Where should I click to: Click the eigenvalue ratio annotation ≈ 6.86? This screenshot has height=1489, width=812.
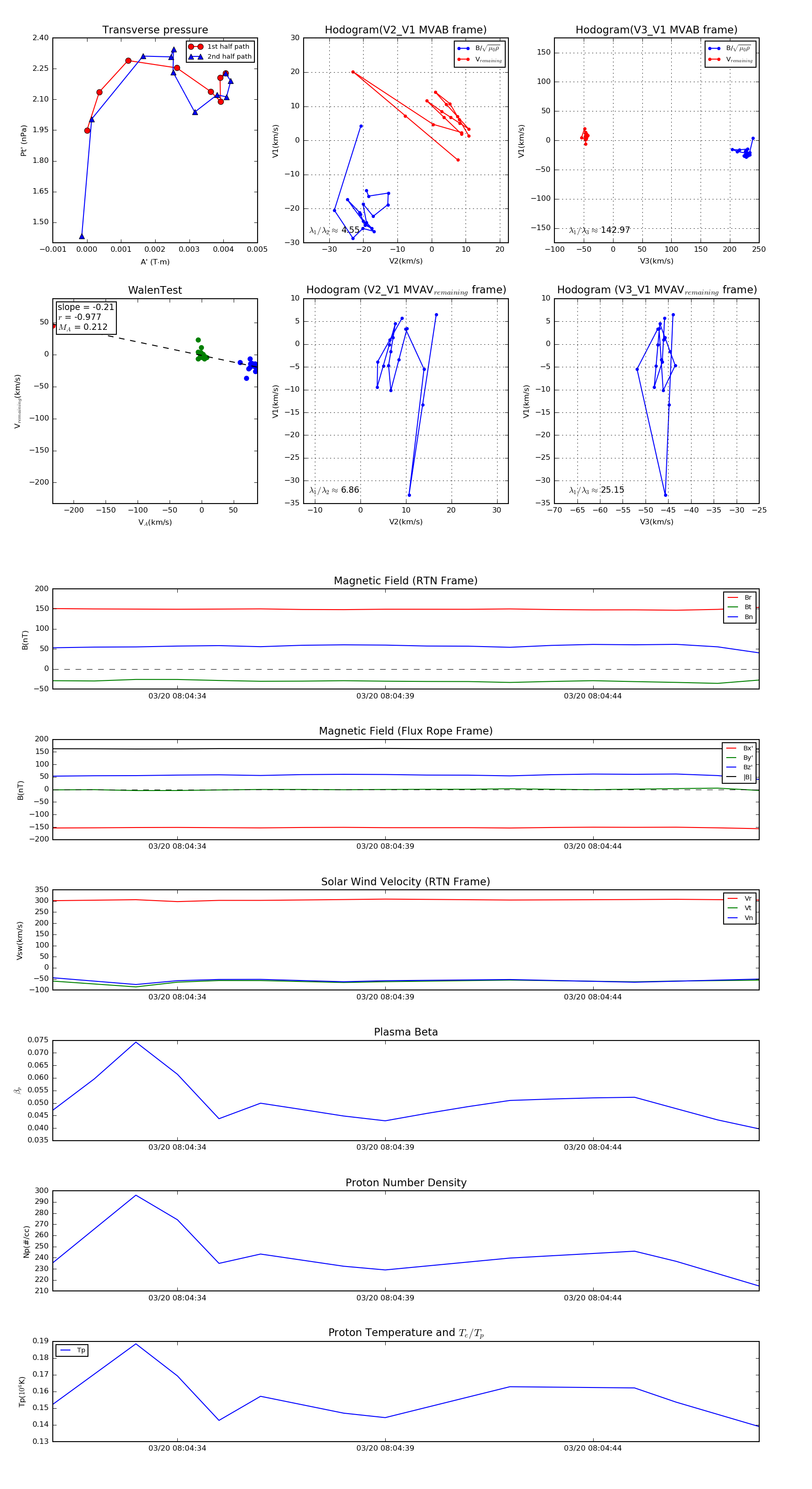pos(334,490)
